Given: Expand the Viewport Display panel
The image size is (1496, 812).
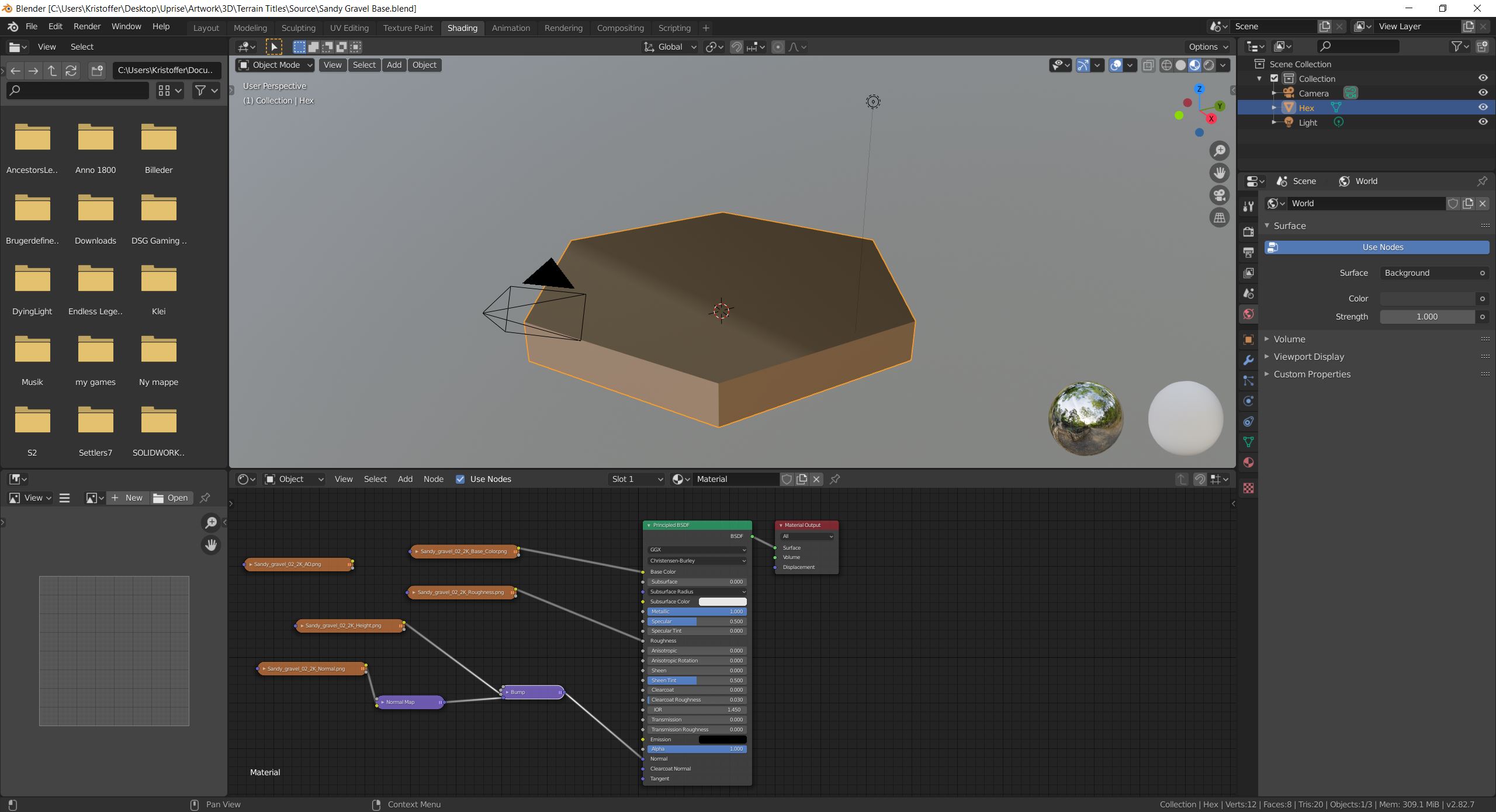Looking at the screenshot, I should coord(1308,356).
